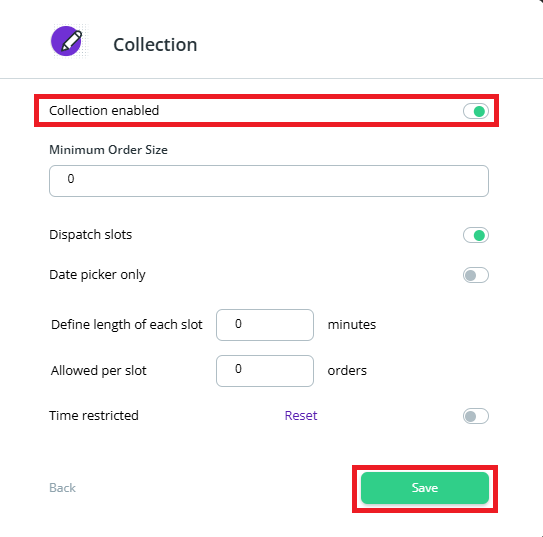Viewport: 543px width, 537px height.
Task: Go Back using the Back link
Action: [x=62, y=487]
